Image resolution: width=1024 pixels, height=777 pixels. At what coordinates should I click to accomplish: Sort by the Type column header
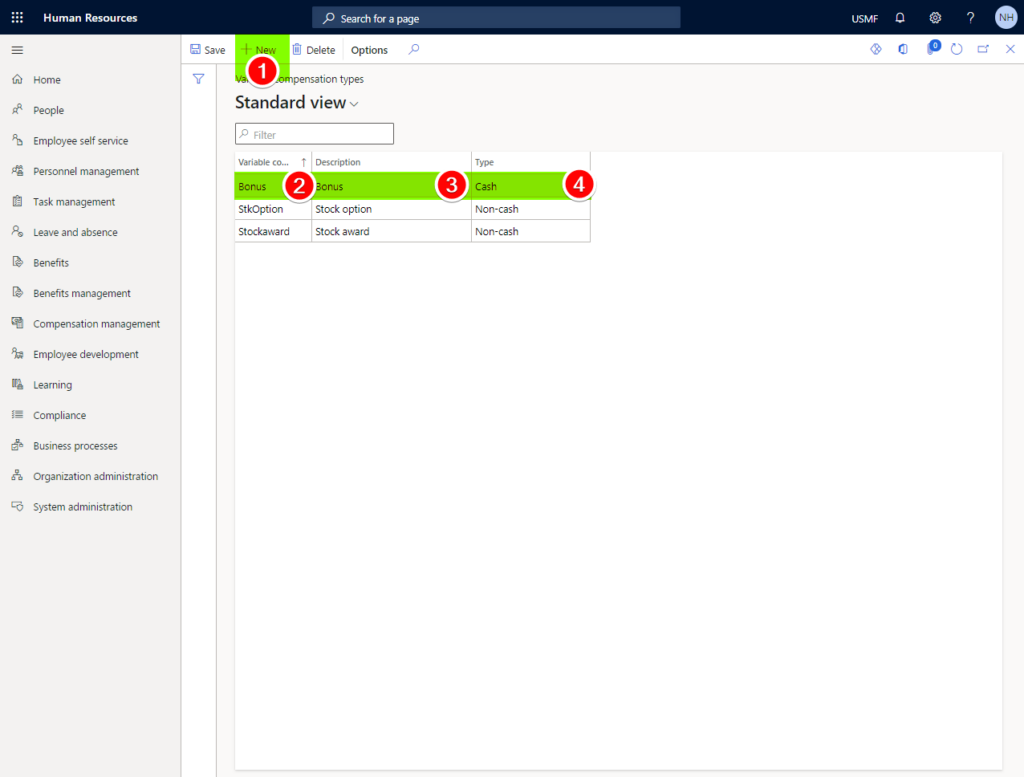click(530, 162)
